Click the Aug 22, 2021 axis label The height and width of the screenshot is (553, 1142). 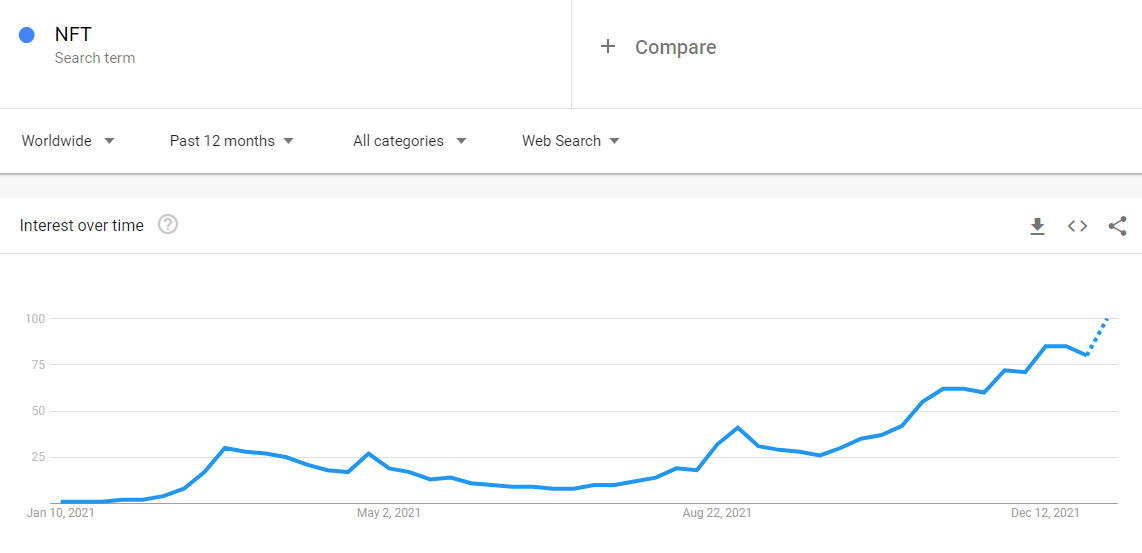pos(717,513)
